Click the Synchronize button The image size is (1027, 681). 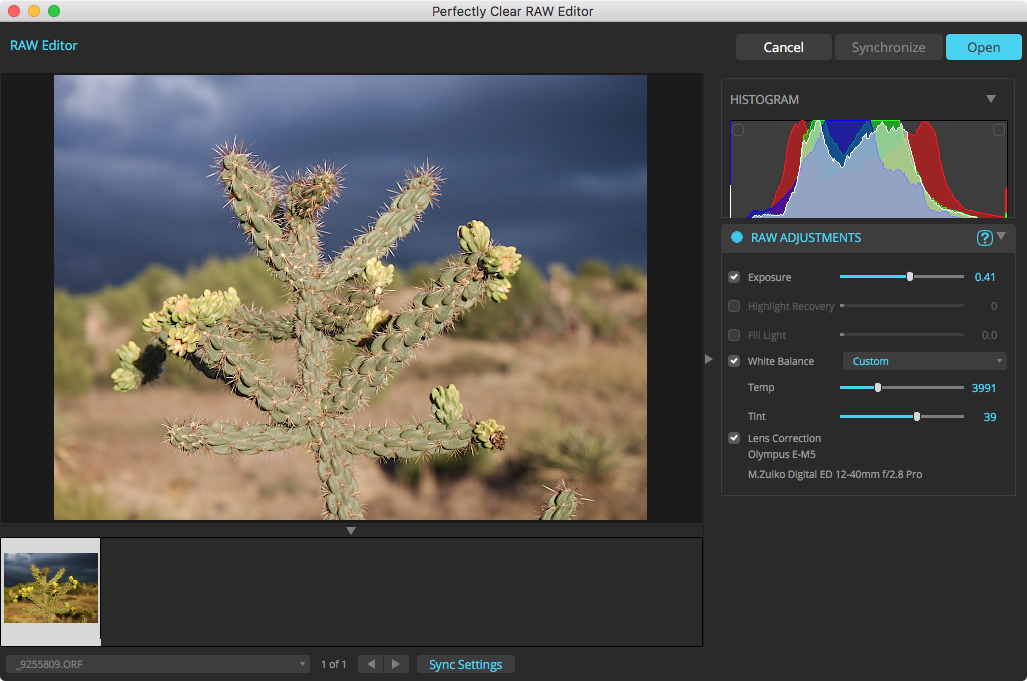click(888, 46)
